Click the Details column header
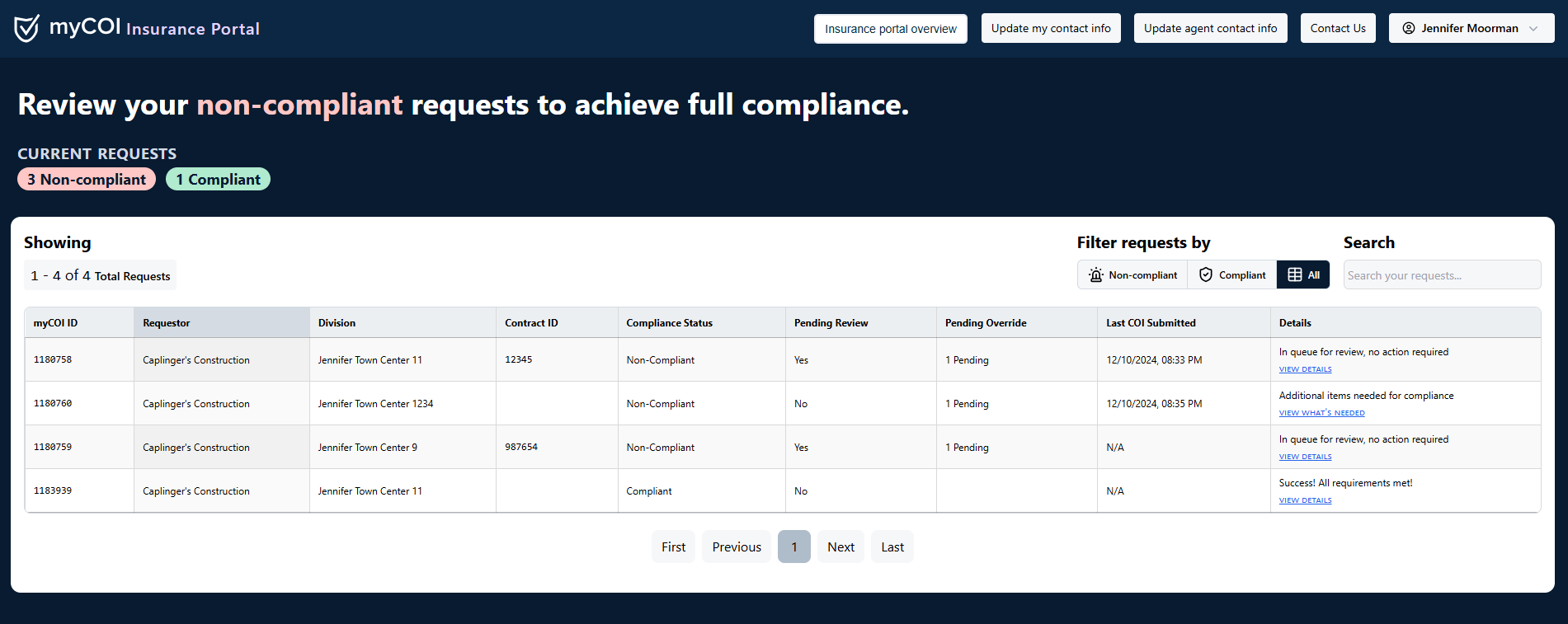1568x624 pixels. coord(1406,322)
